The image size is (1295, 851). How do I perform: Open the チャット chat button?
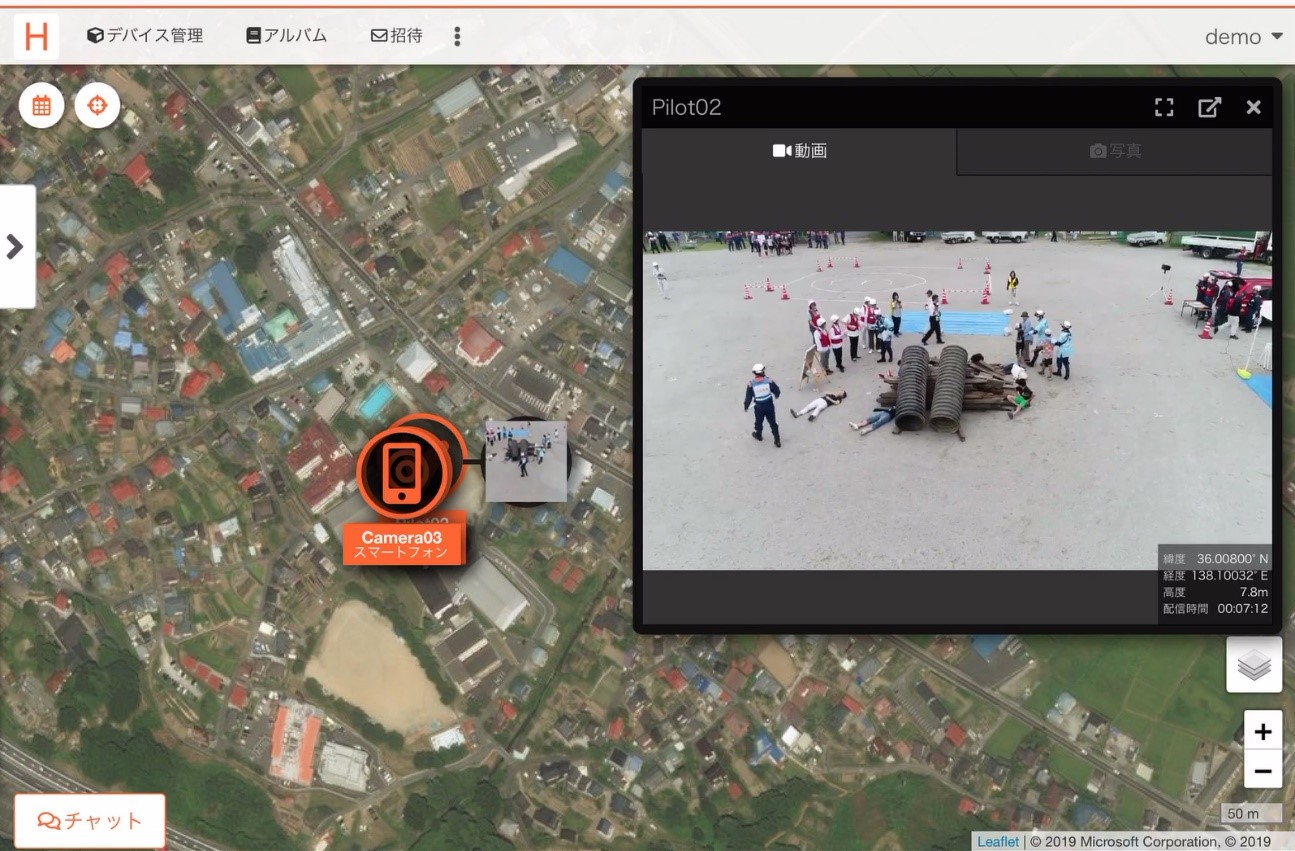(90, 821)
